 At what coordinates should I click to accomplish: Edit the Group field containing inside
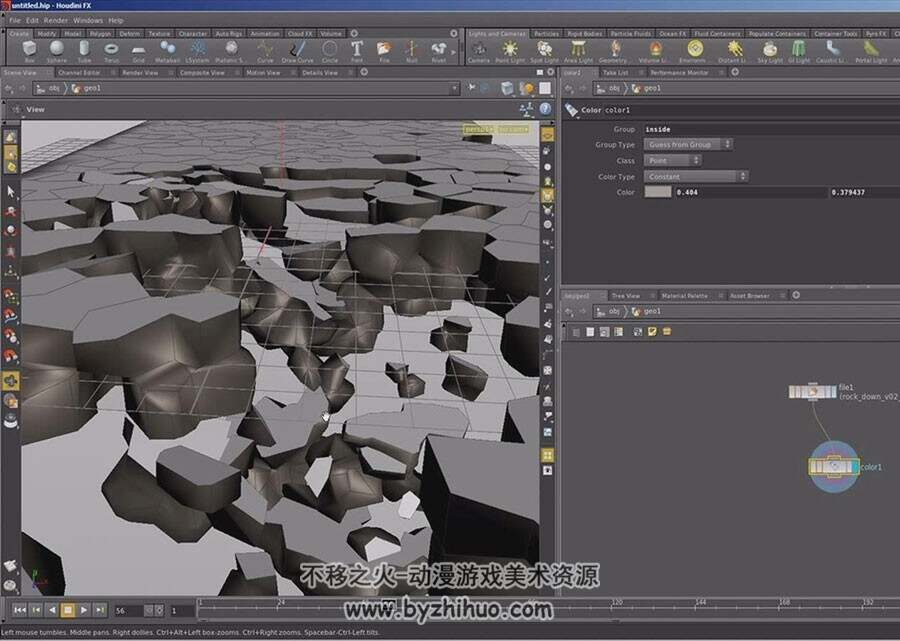click(x=772, y=129)
